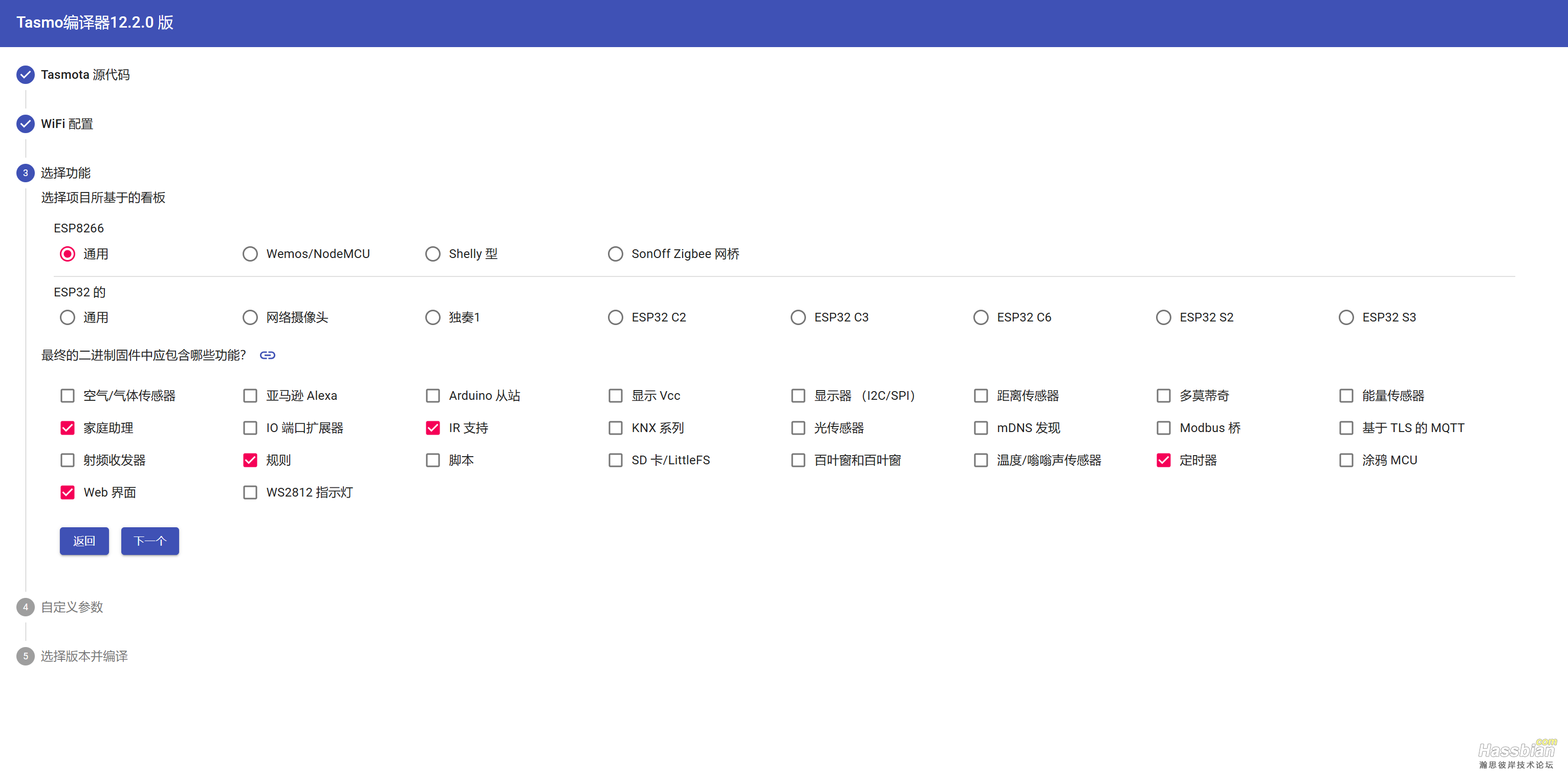This screenshot has width=1568, height=774.
Task: Check 百叶窗和百叶窗 option
Action: [798, 460]
